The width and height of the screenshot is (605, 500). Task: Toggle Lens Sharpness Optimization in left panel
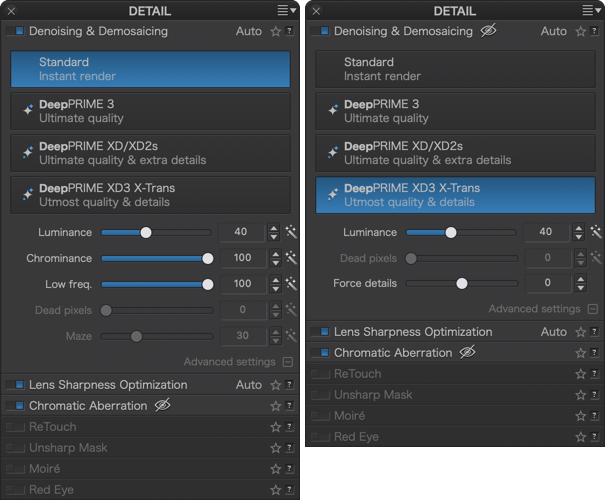click(x=15, y=385)
